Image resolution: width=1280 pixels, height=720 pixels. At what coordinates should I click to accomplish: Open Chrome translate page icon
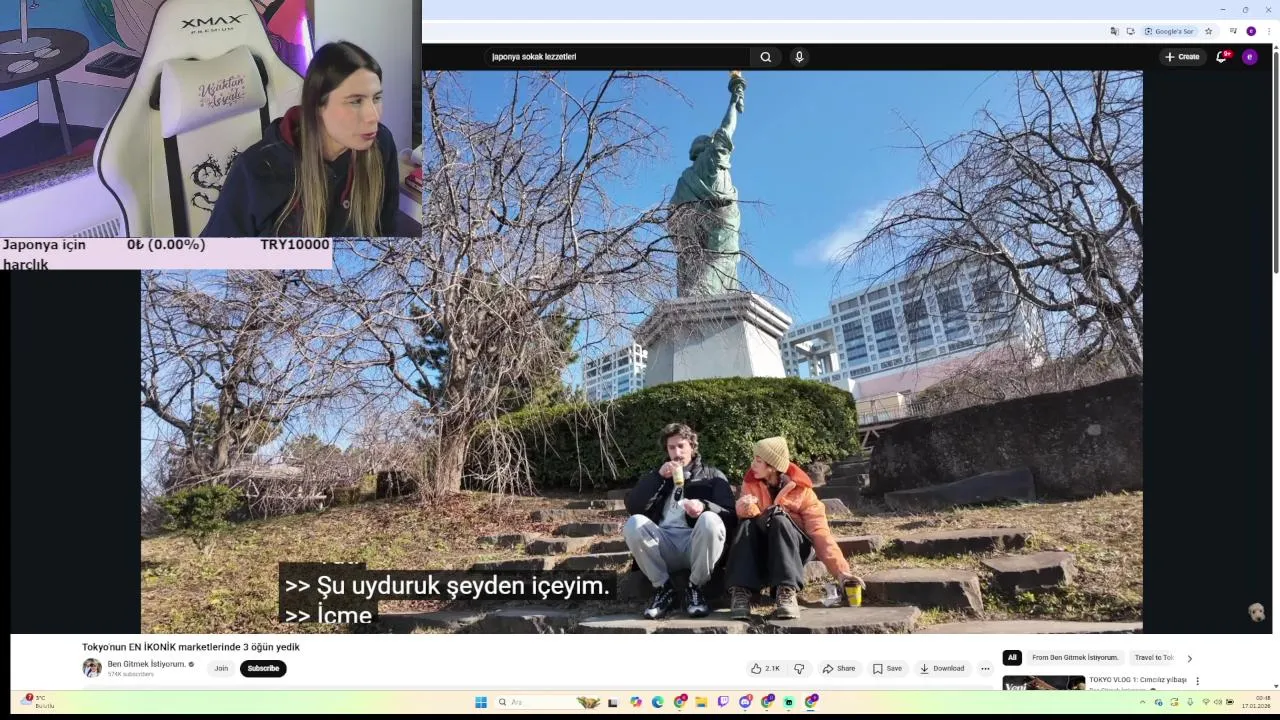coord(1114,31)
